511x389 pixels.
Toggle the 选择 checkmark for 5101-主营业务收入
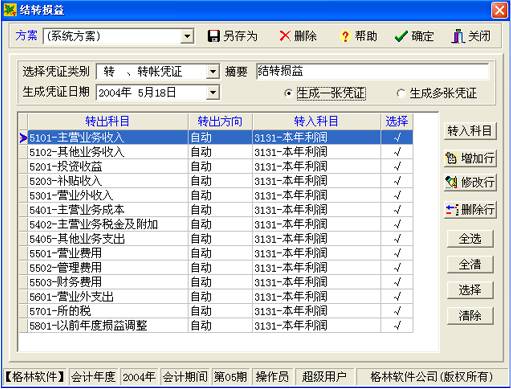point(397,137)
